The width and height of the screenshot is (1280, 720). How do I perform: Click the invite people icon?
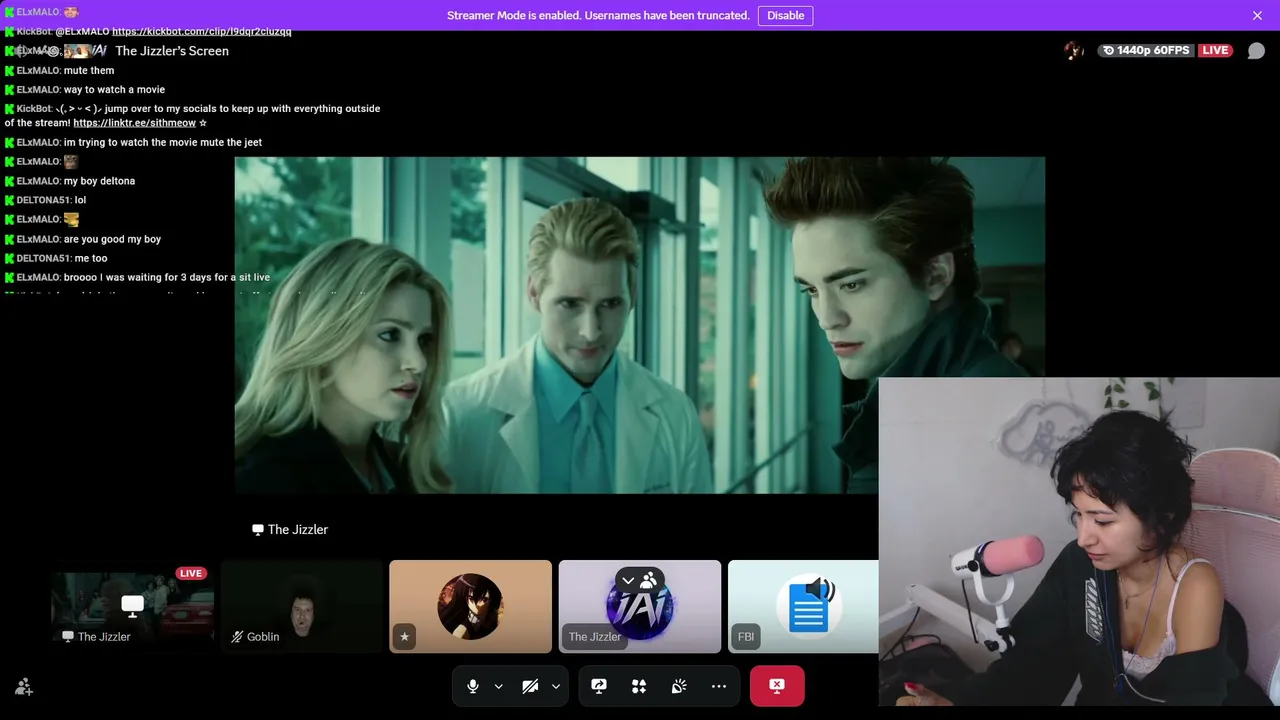coord(24,687)
